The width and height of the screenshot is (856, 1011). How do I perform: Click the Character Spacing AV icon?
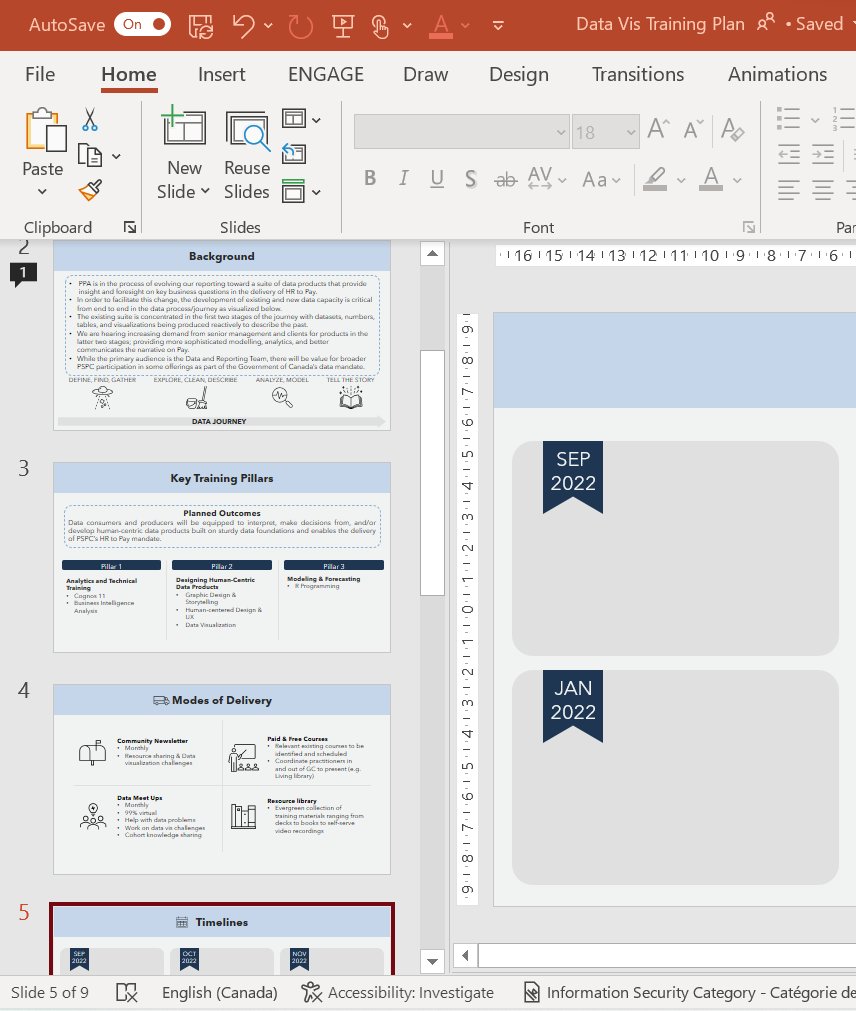540,178
